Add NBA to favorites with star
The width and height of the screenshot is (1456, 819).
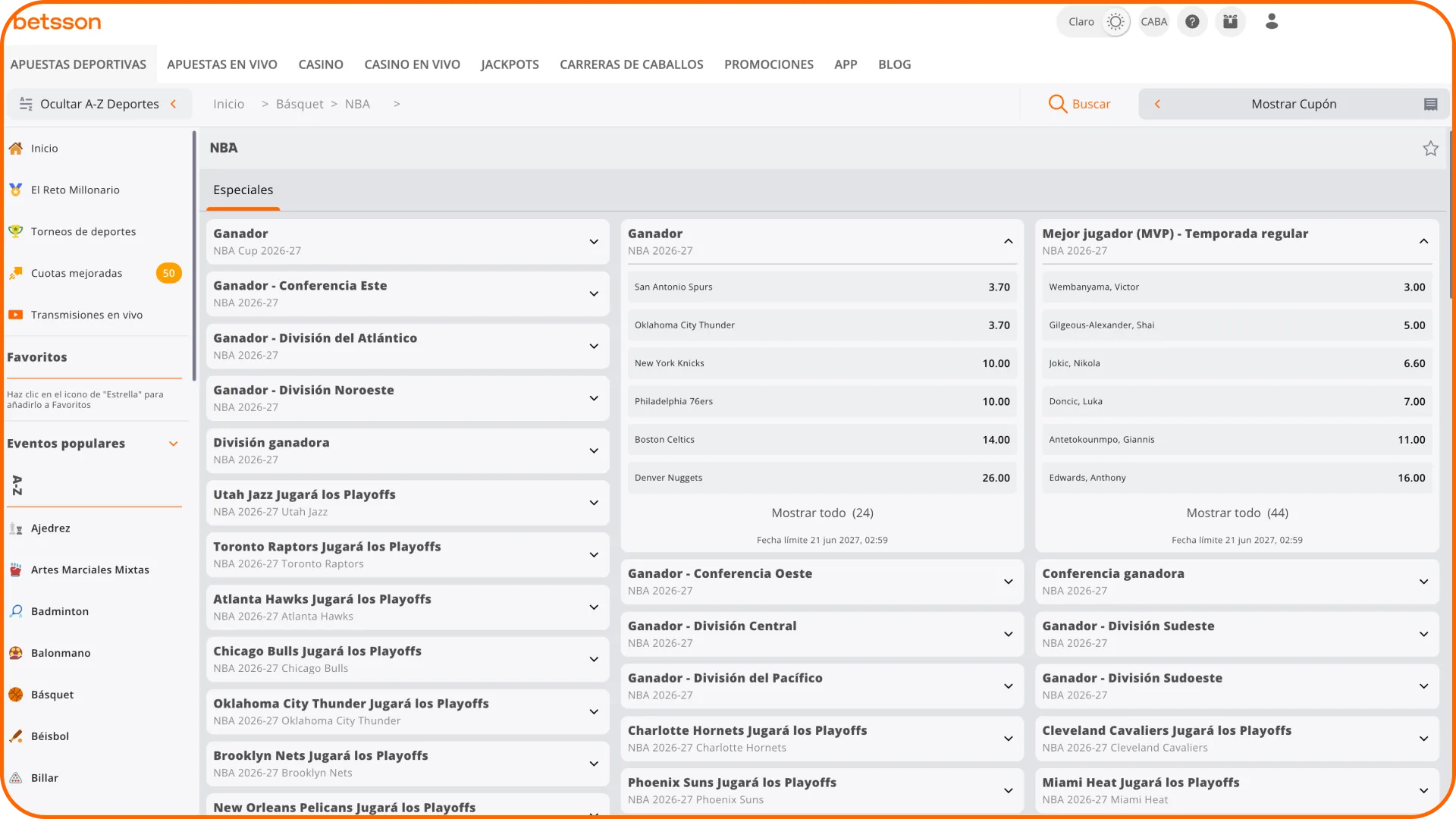(1430, 149)
